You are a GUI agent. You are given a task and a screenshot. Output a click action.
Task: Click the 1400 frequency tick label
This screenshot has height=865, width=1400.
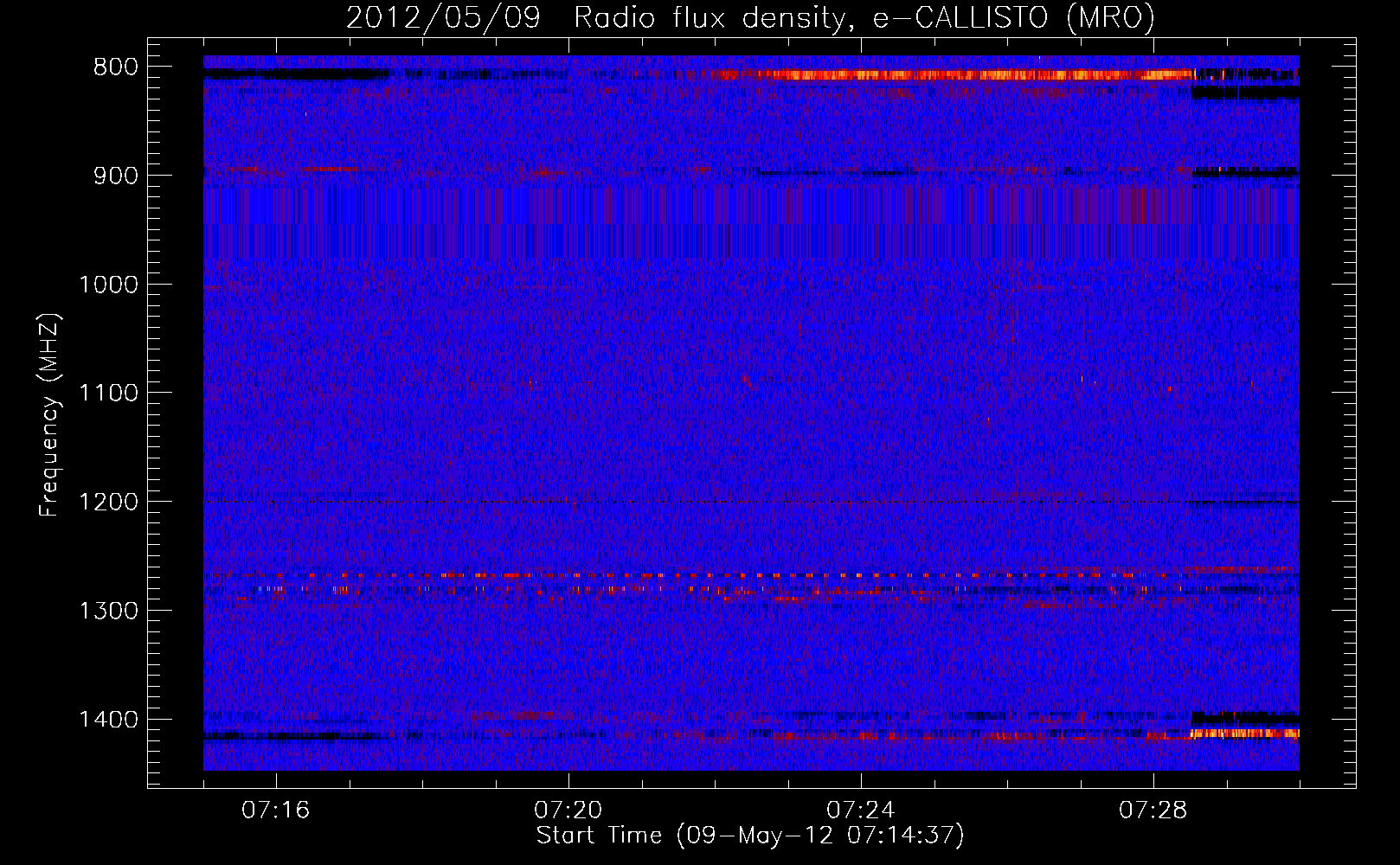tap(108, 720)
